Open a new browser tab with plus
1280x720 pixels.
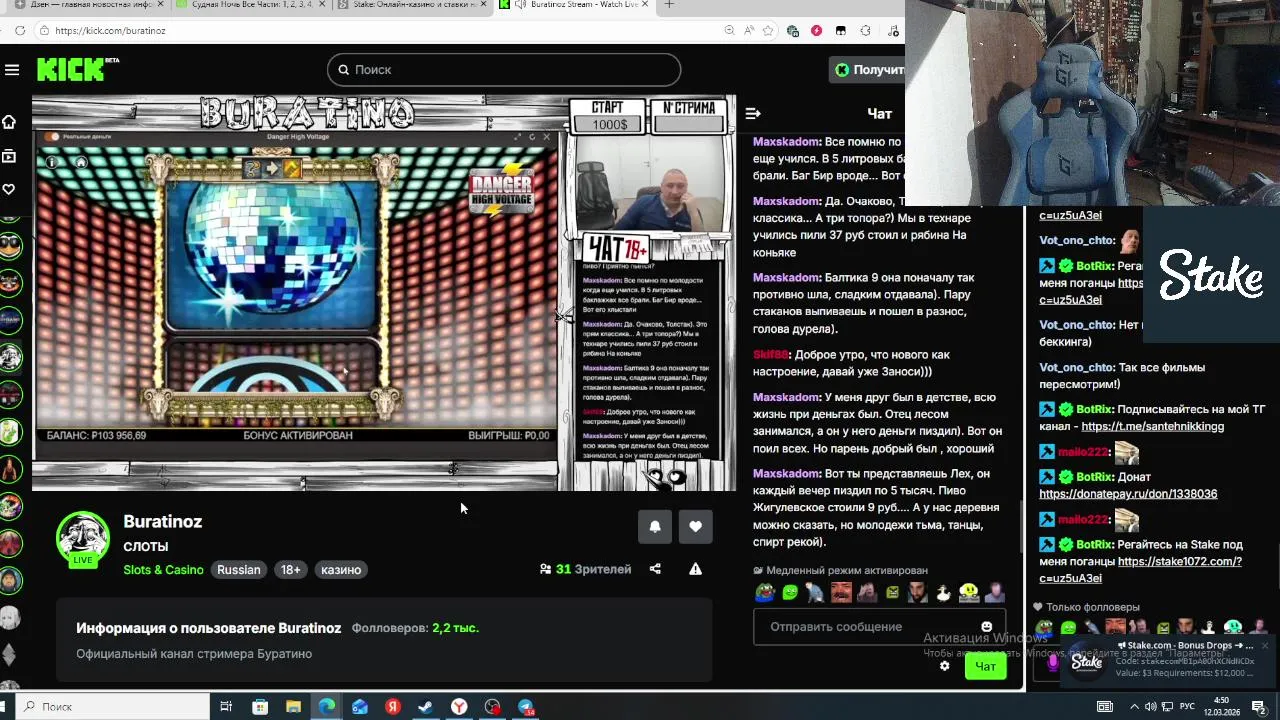click(x=669, y=5)
